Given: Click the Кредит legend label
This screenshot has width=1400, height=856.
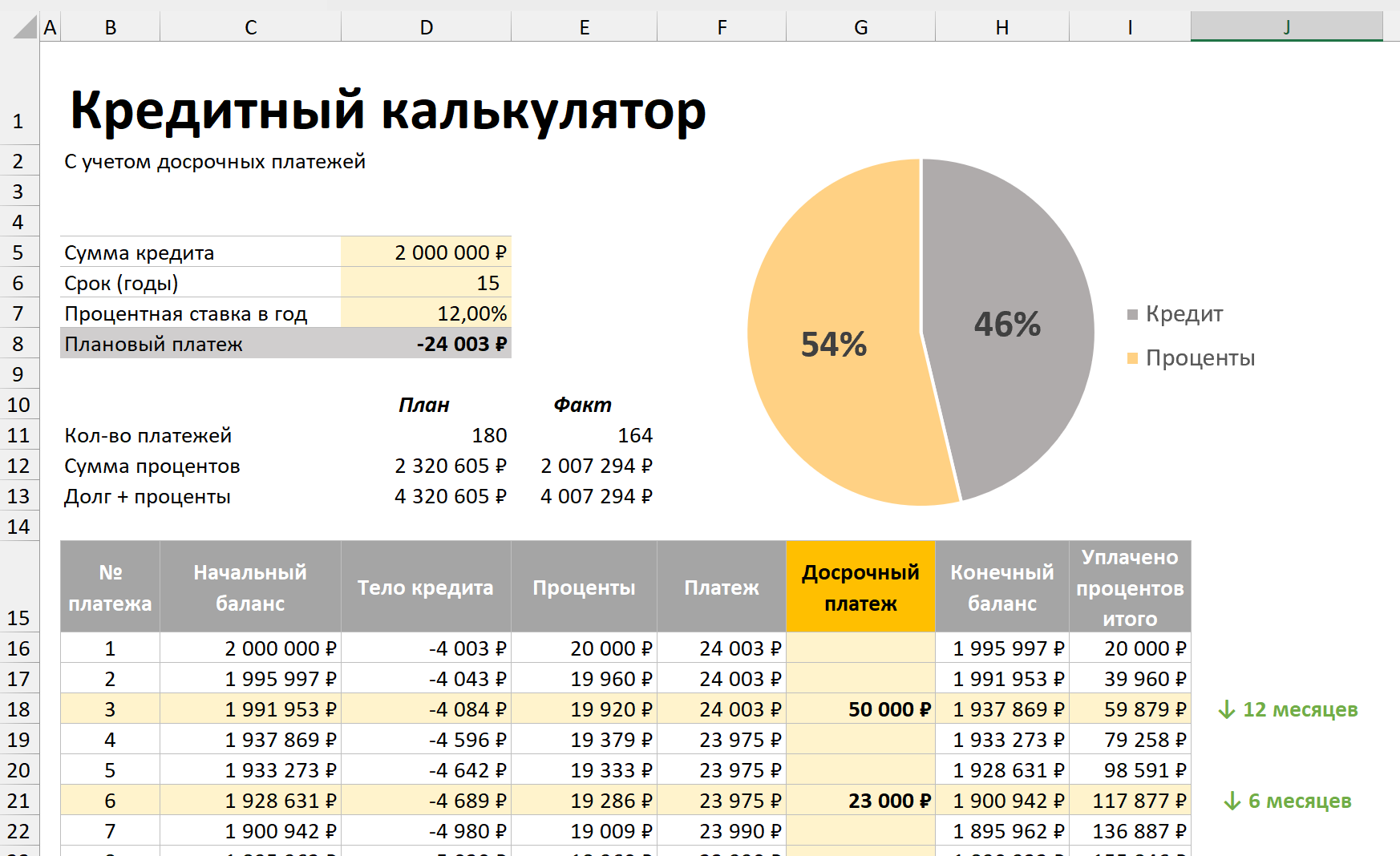Looking at the screenshot, I should click(1184, 314).
